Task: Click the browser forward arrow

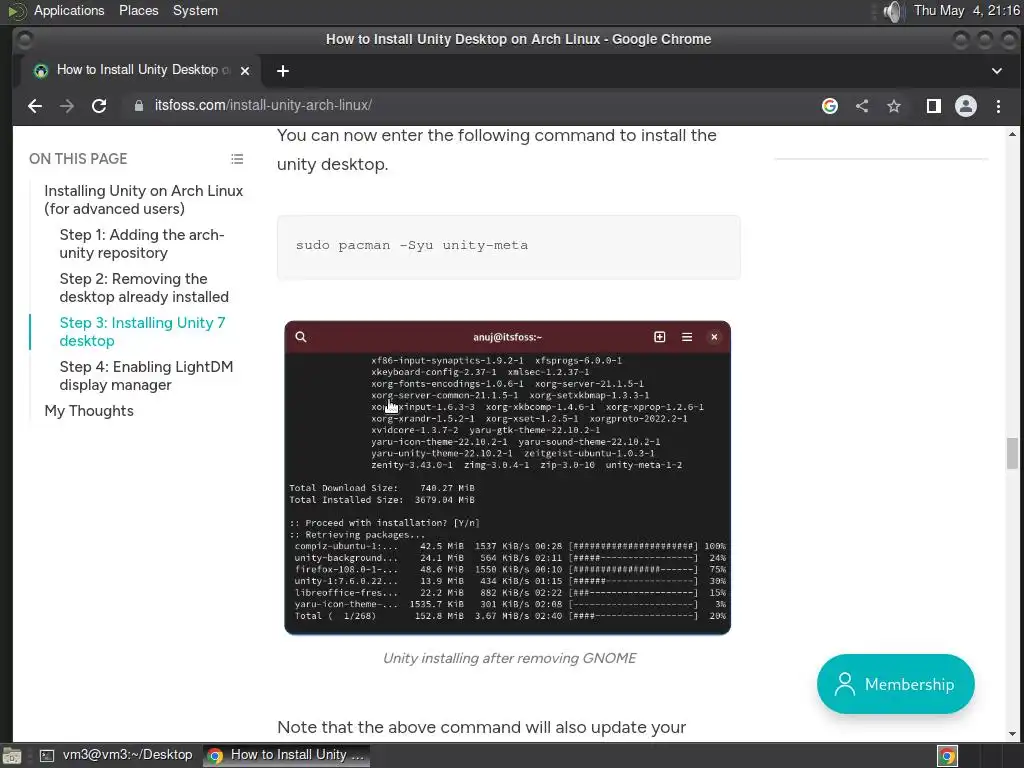Action: [x=67, y=106]
